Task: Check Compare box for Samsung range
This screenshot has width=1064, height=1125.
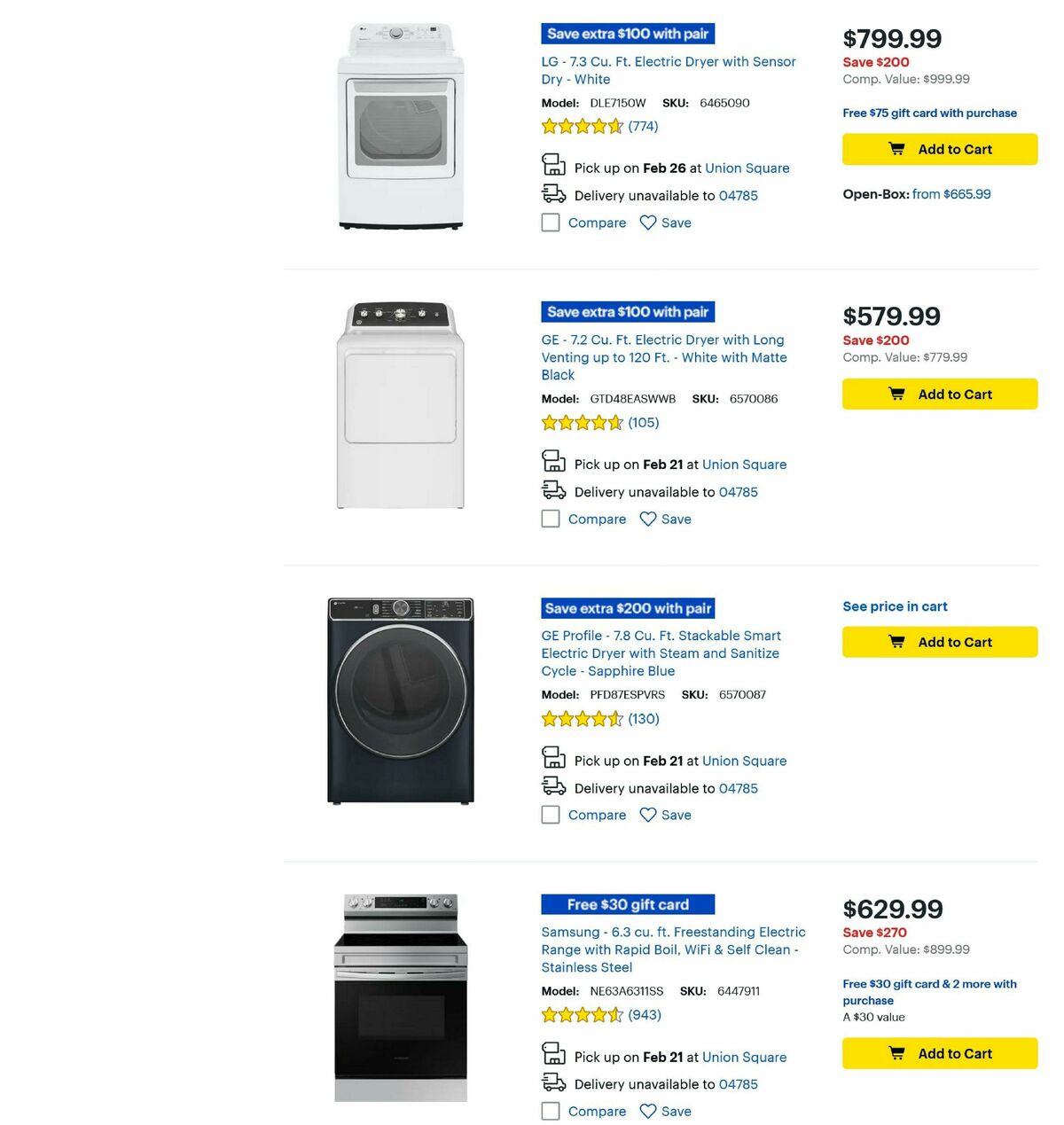Action: [551, 1111]
